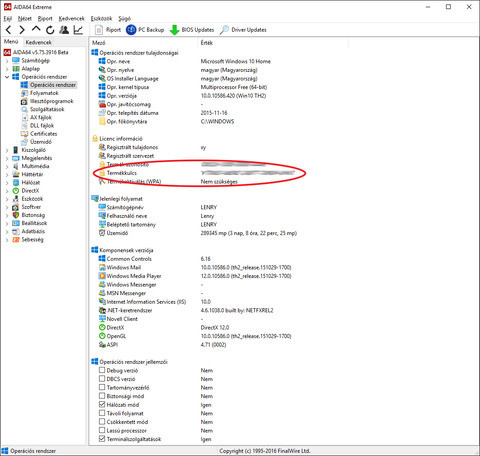
Task: Launch PC Backup from the toolbar
Action: pos(145,30)
